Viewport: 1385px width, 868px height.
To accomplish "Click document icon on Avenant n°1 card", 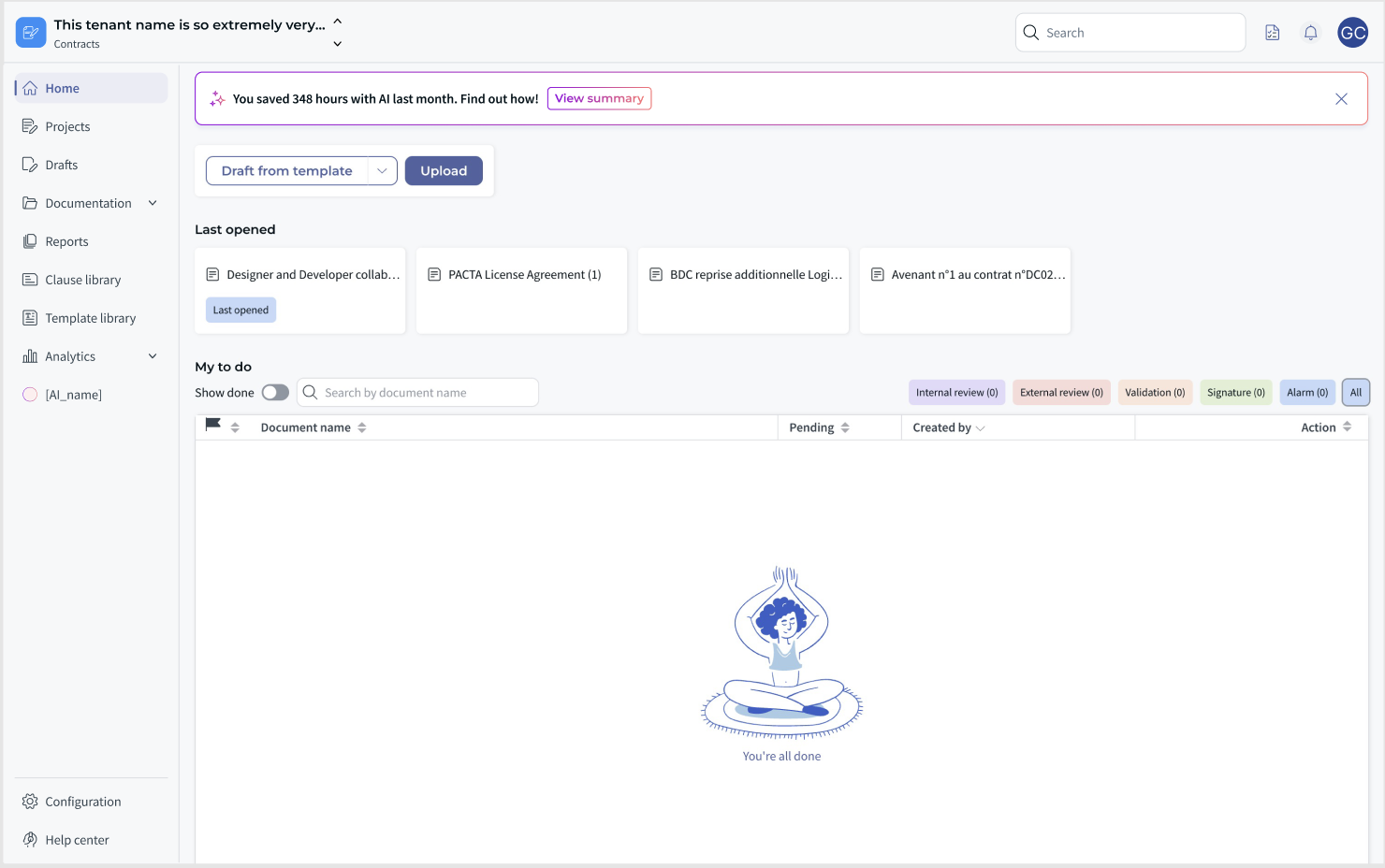I will pos(878,274).
